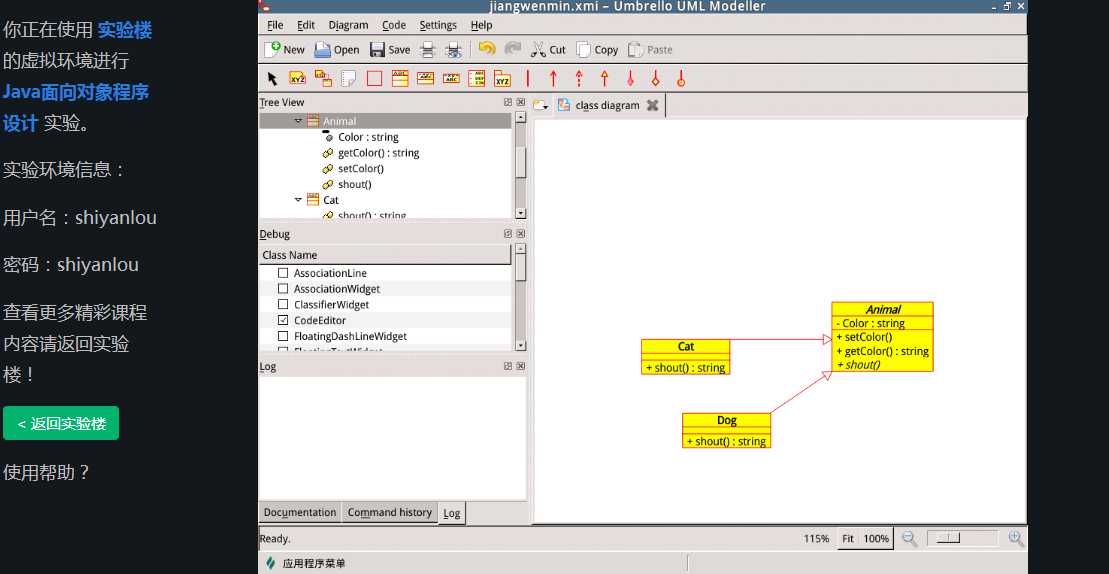Zoom out with the minus magnifier icon

click(x=910, y=539)
